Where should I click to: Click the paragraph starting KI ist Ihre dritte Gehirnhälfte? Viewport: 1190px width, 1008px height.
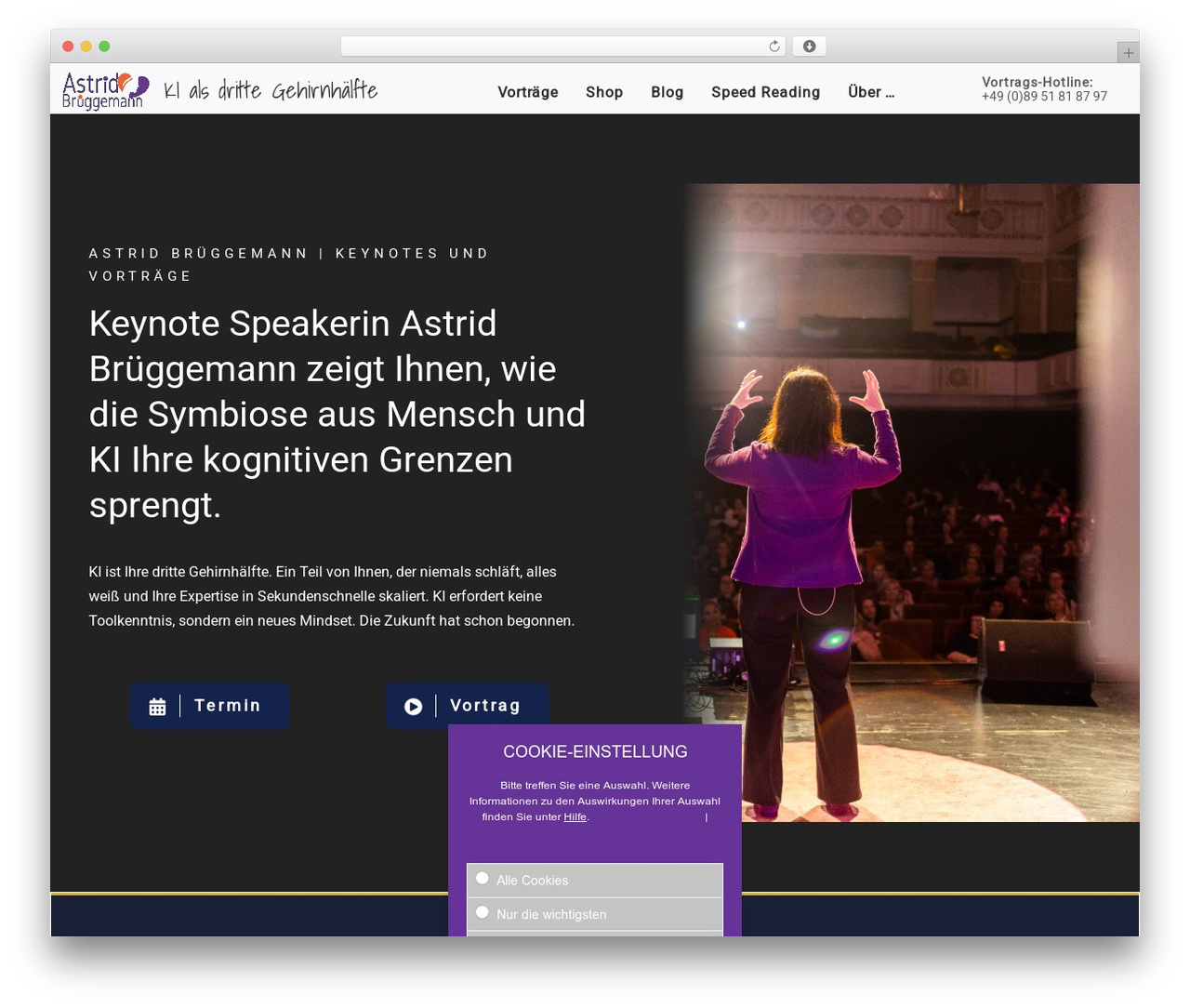click(x=332, y=596)
